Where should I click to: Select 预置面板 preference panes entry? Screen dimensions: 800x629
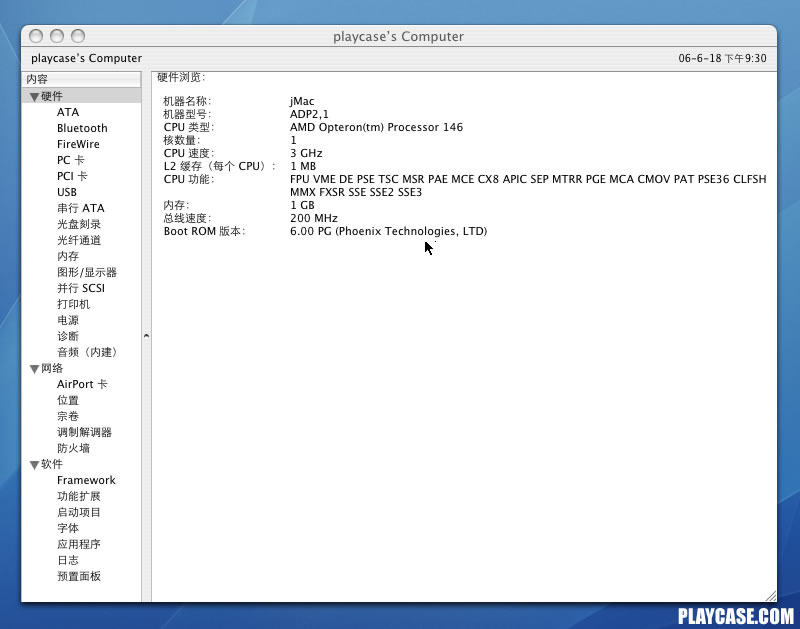point(79,576)
